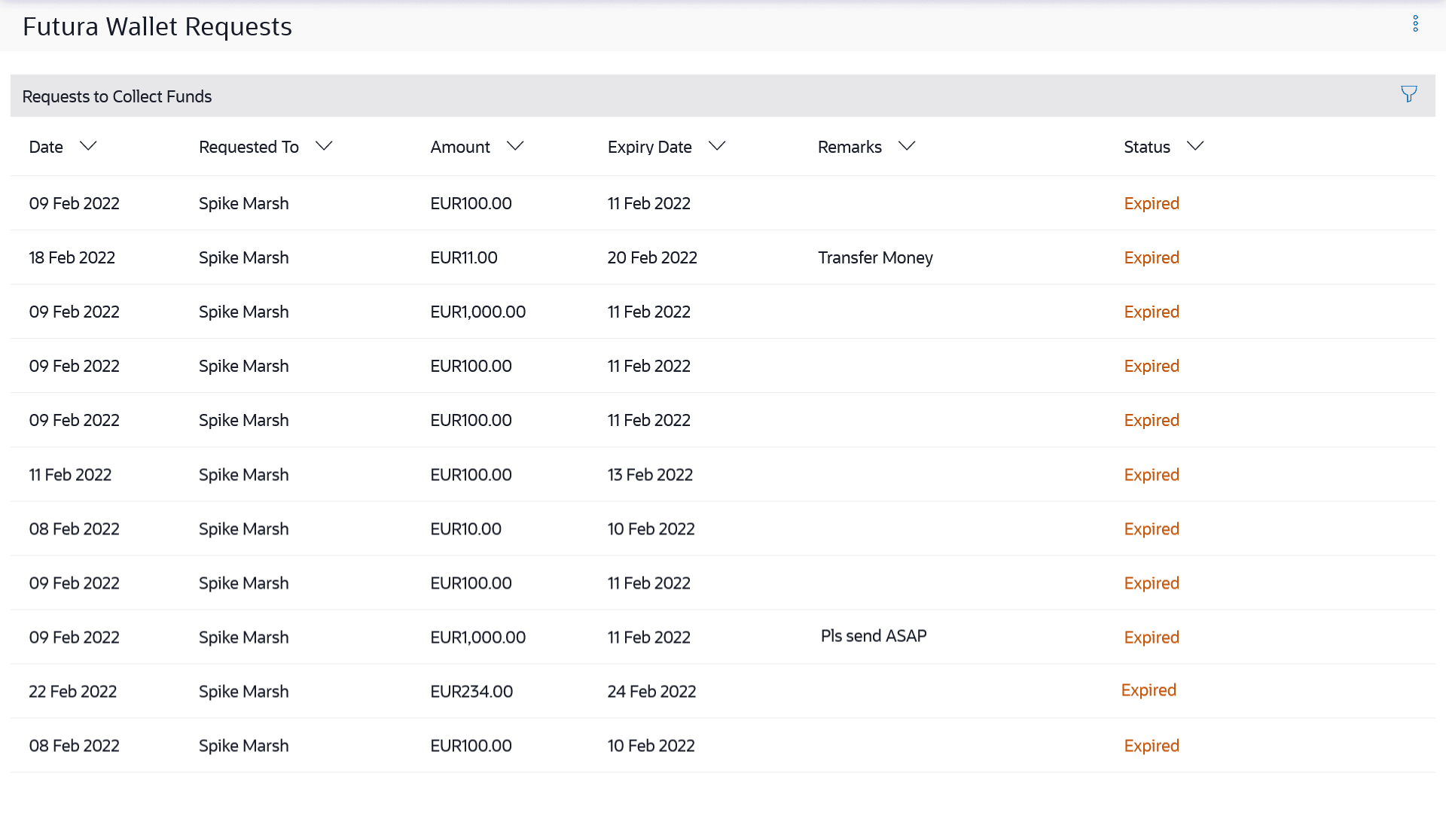Click Amount column sort chevron
1446x840 pixels.
[515, 146]
